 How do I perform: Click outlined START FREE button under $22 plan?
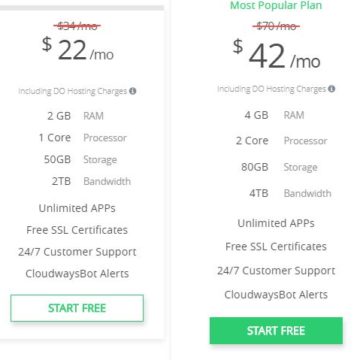[x=77, y=308]
